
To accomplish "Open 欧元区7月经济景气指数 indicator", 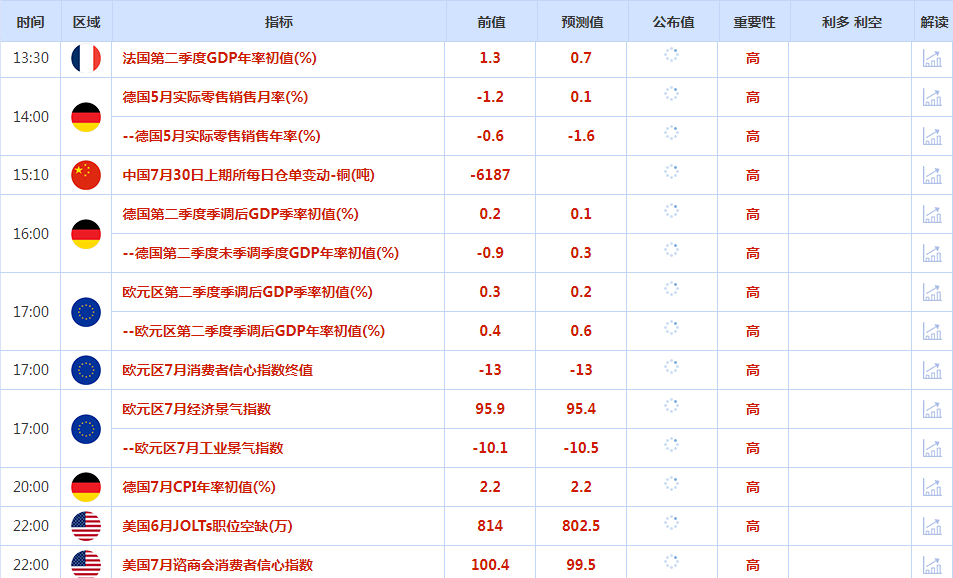I will [x=197, y=409].
